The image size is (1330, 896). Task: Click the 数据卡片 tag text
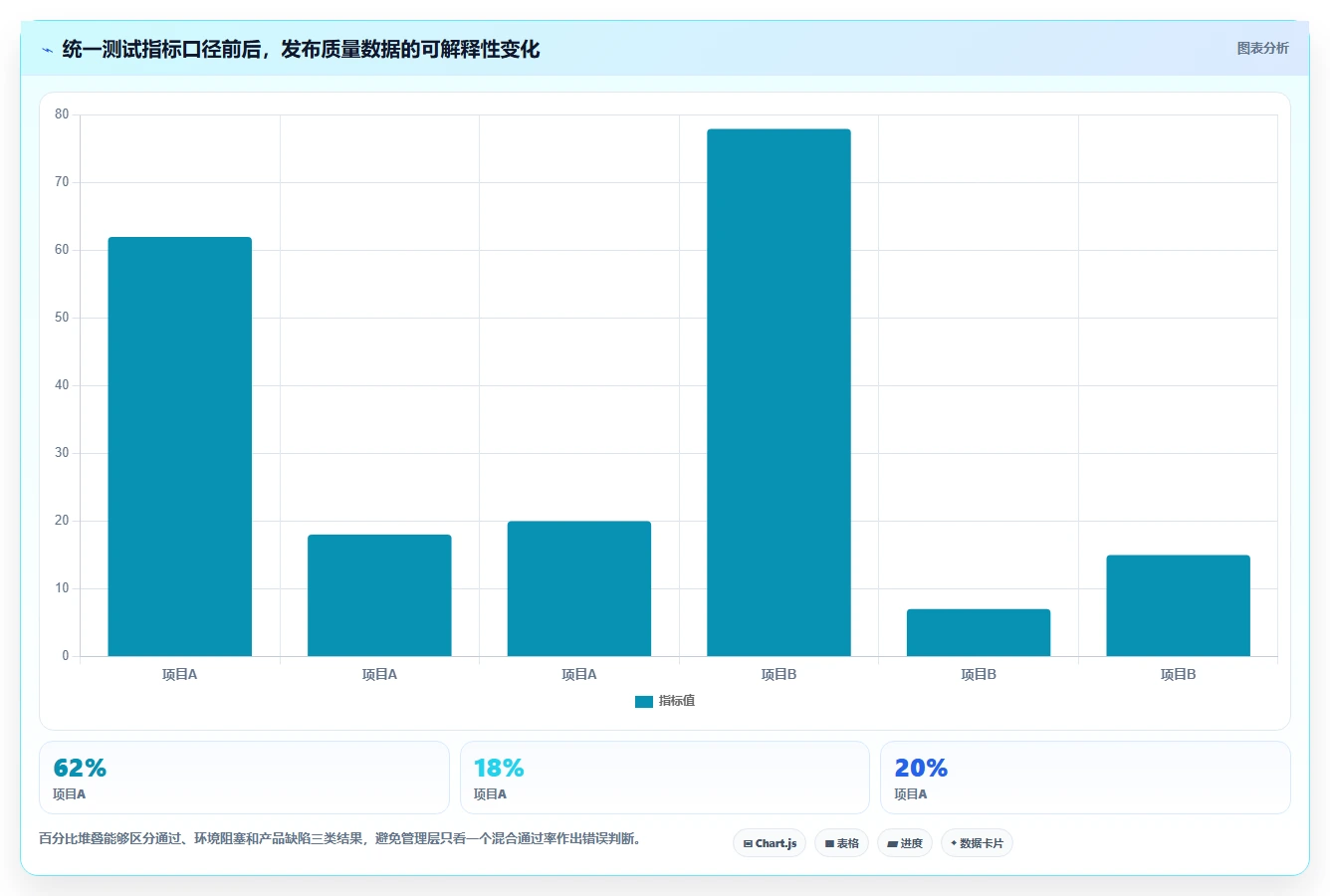pos(982,843)
